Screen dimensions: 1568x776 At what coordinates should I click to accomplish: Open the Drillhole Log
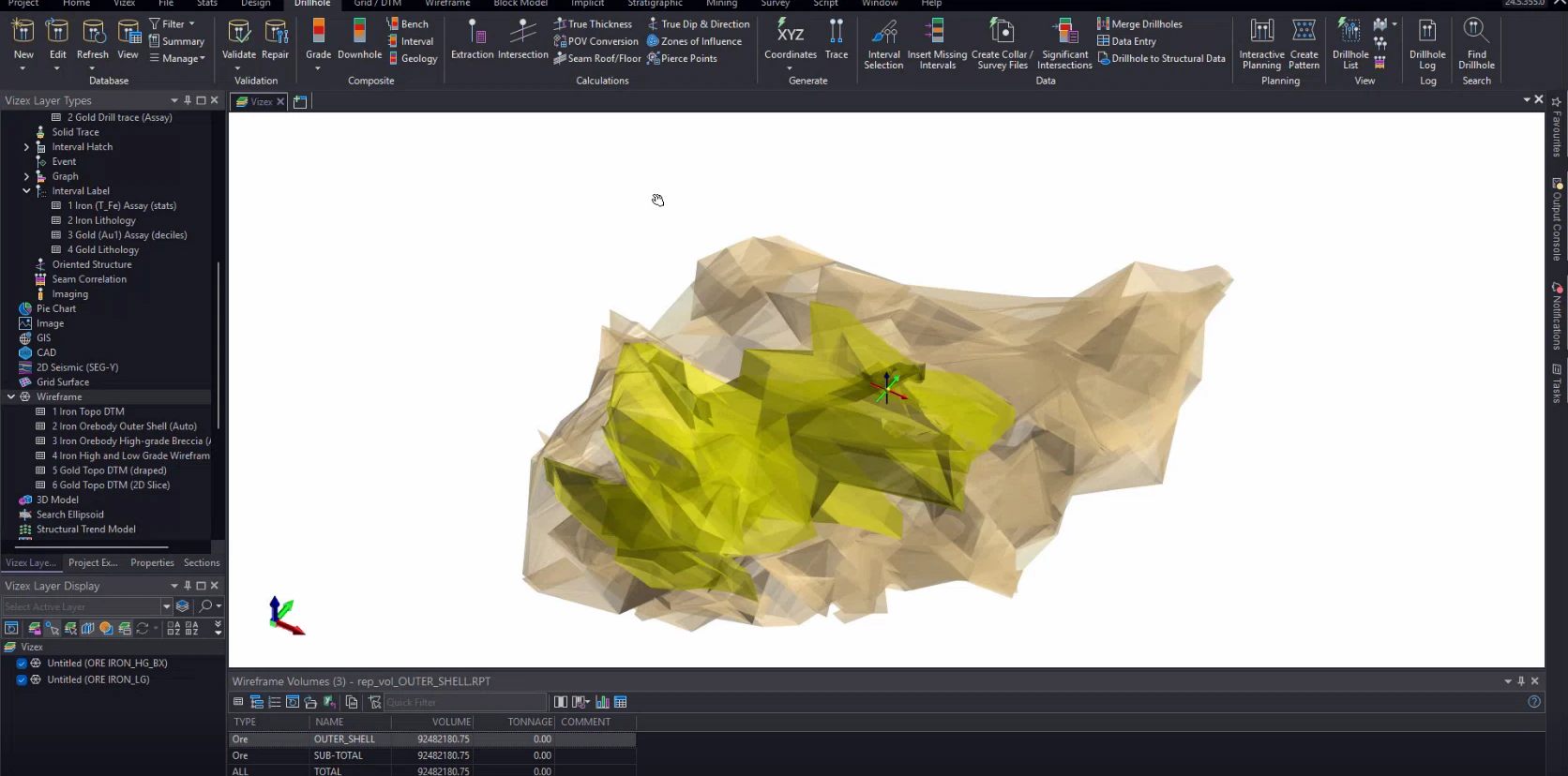tap(1427, 44)
